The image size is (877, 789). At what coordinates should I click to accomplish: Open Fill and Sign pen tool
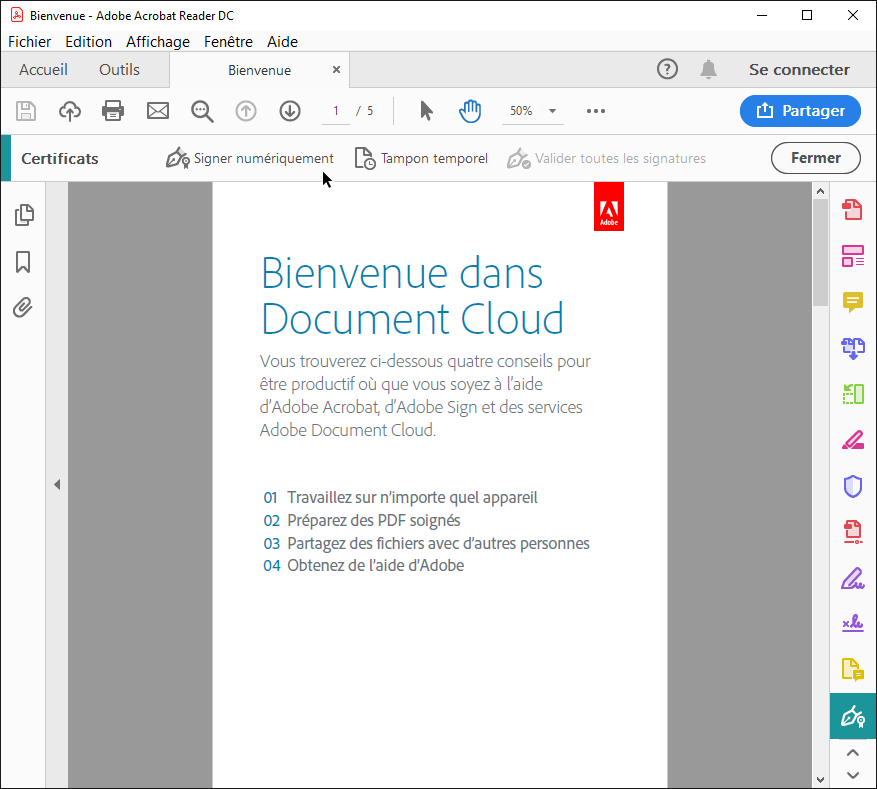[852, 578]
